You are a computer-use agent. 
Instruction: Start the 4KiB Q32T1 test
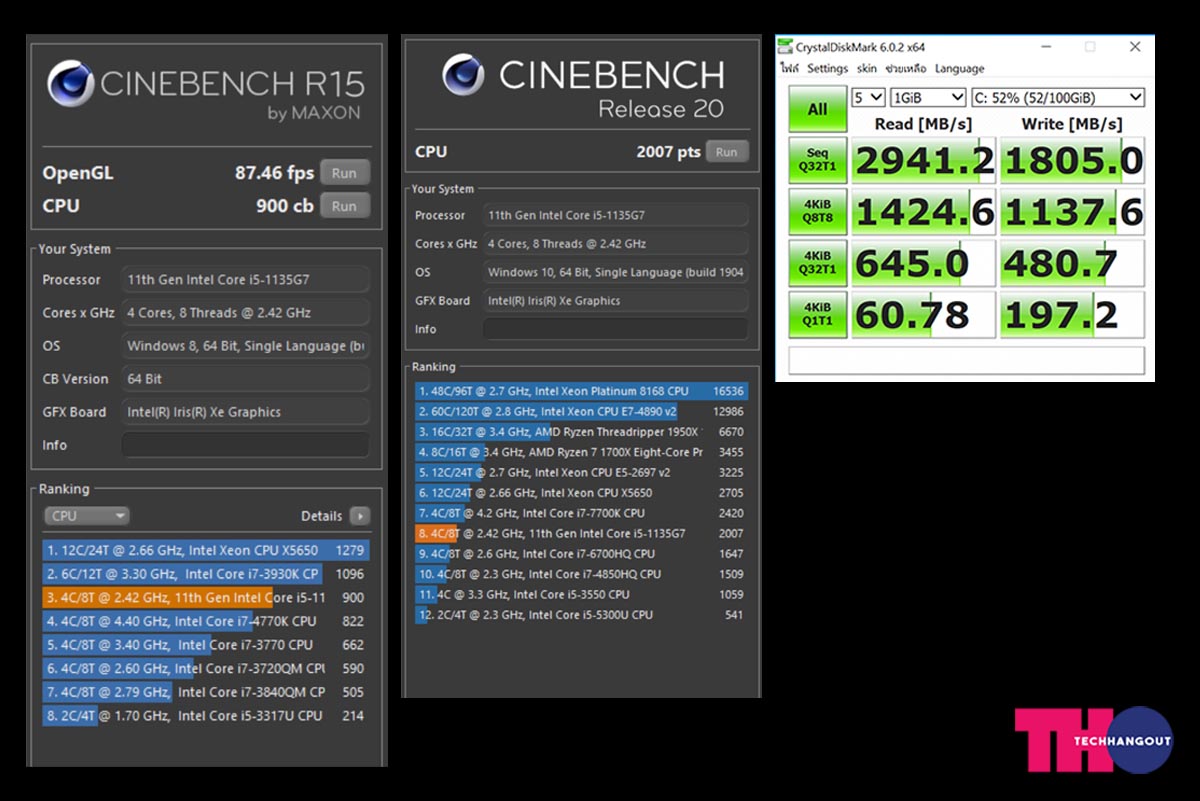pos(818,263)
